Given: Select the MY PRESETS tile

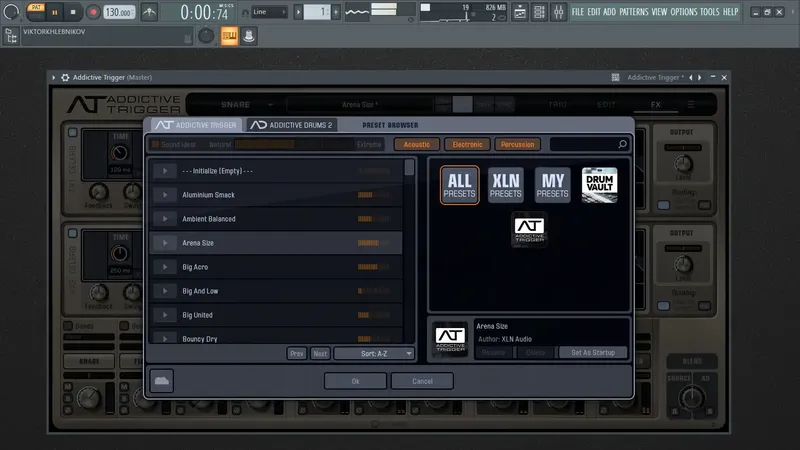Looking at the screenshot, I should point(553,185).
